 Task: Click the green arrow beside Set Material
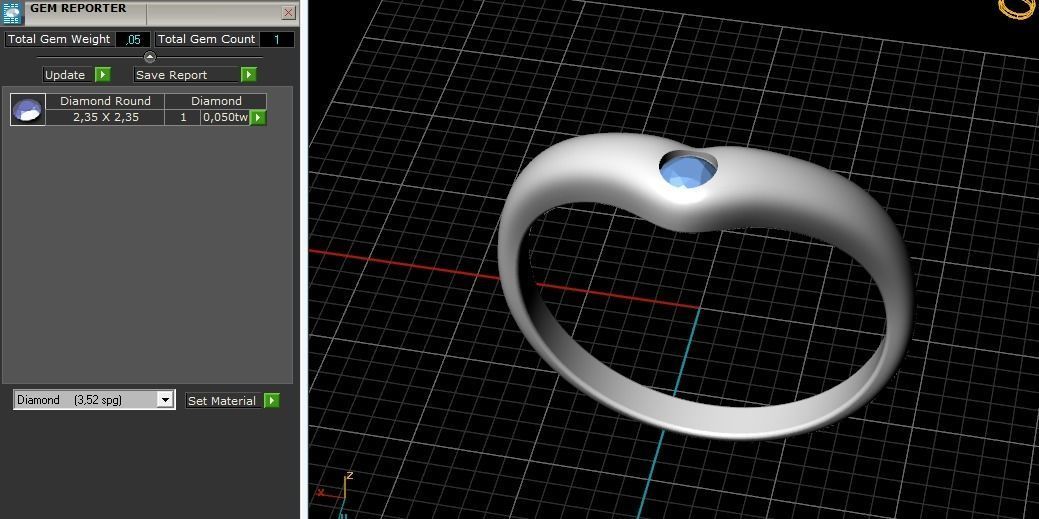(x=272, y=400)
